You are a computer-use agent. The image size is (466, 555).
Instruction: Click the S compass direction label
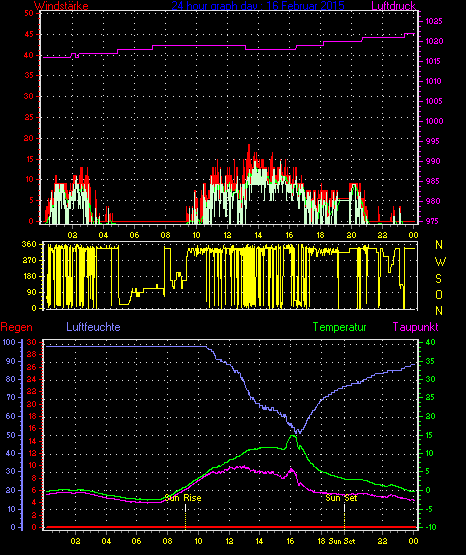click(x=439, y=279)
